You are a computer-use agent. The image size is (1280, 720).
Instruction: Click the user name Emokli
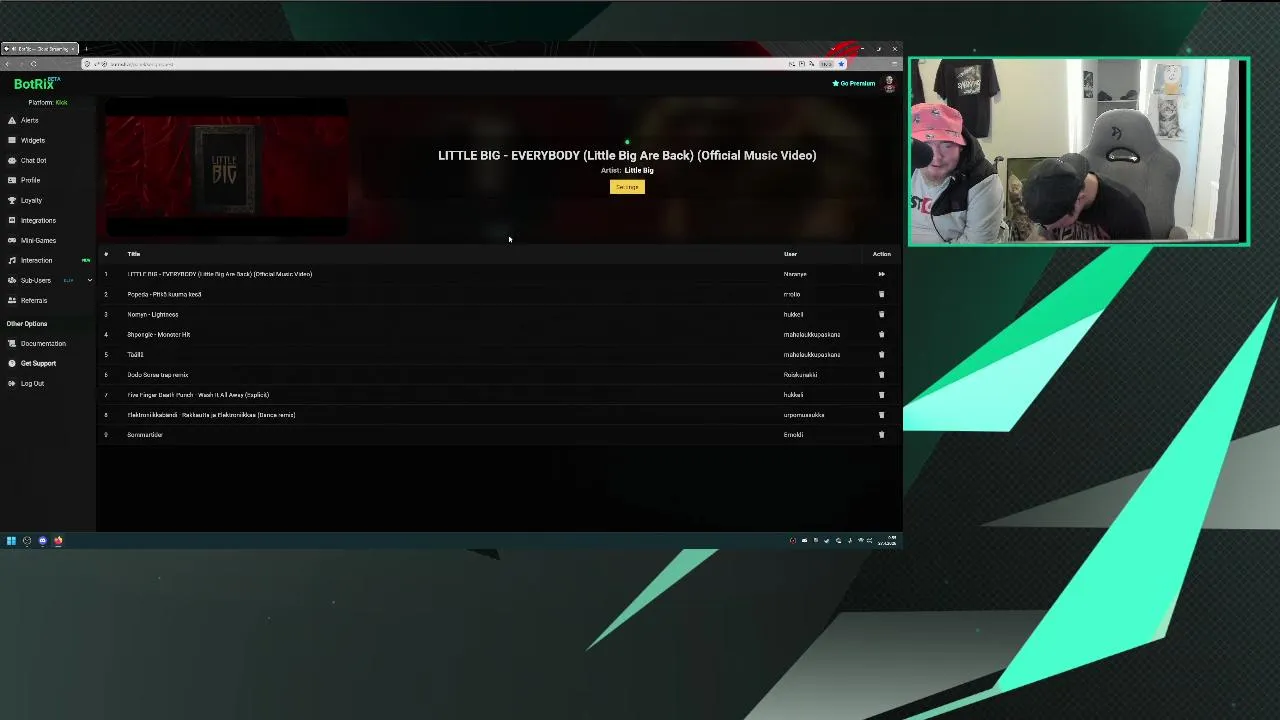pyautogui.click(x=793, y=435)
